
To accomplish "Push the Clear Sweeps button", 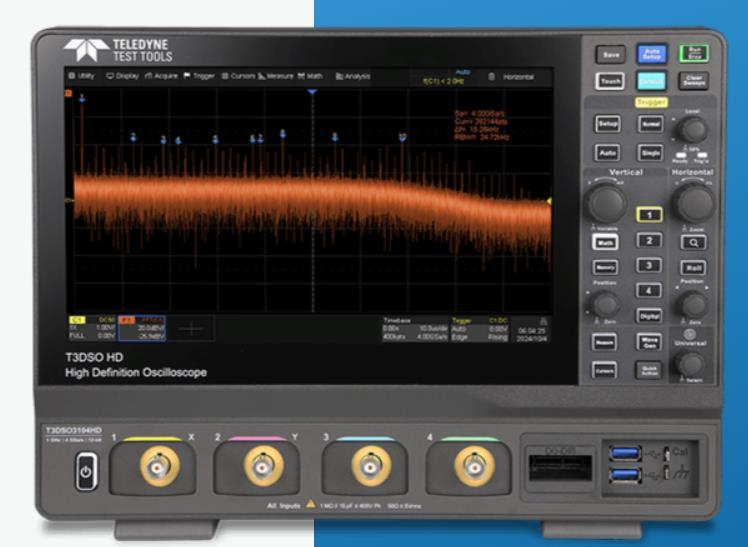I will coord(693,81).
